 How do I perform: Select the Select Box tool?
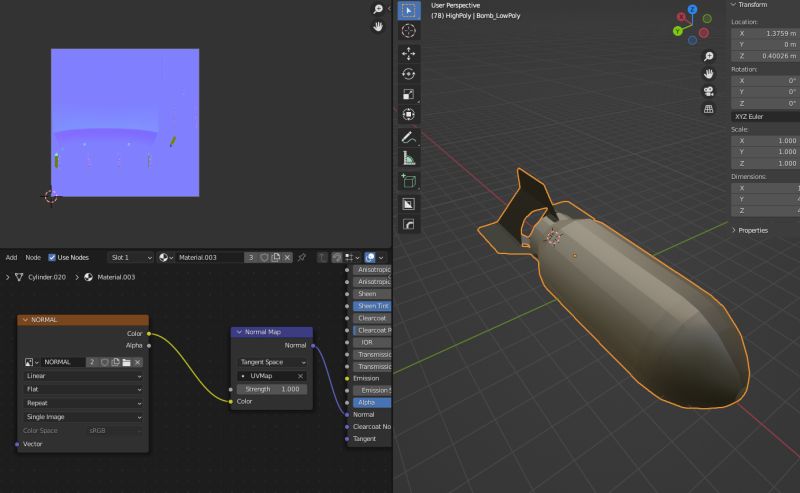[409, 10]
